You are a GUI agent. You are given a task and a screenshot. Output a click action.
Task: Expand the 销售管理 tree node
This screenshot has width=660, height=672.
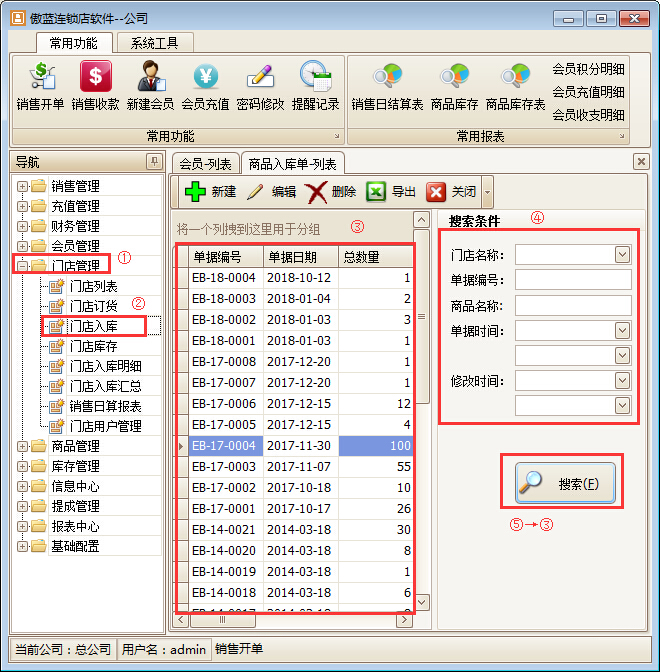coord(22,186)
